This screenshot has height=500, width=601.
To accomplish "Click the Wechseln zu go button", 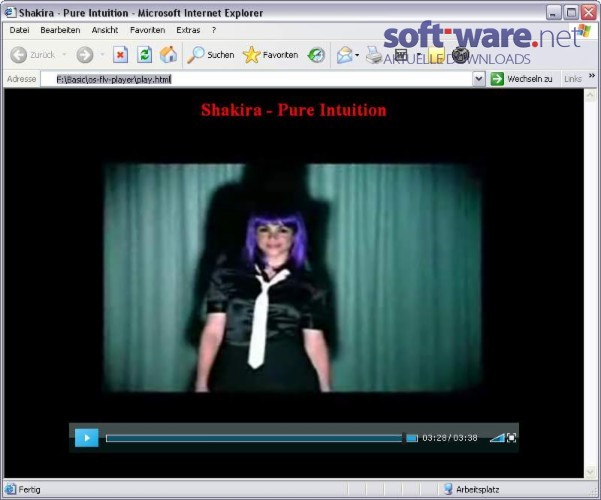I will tap(522, 79).
